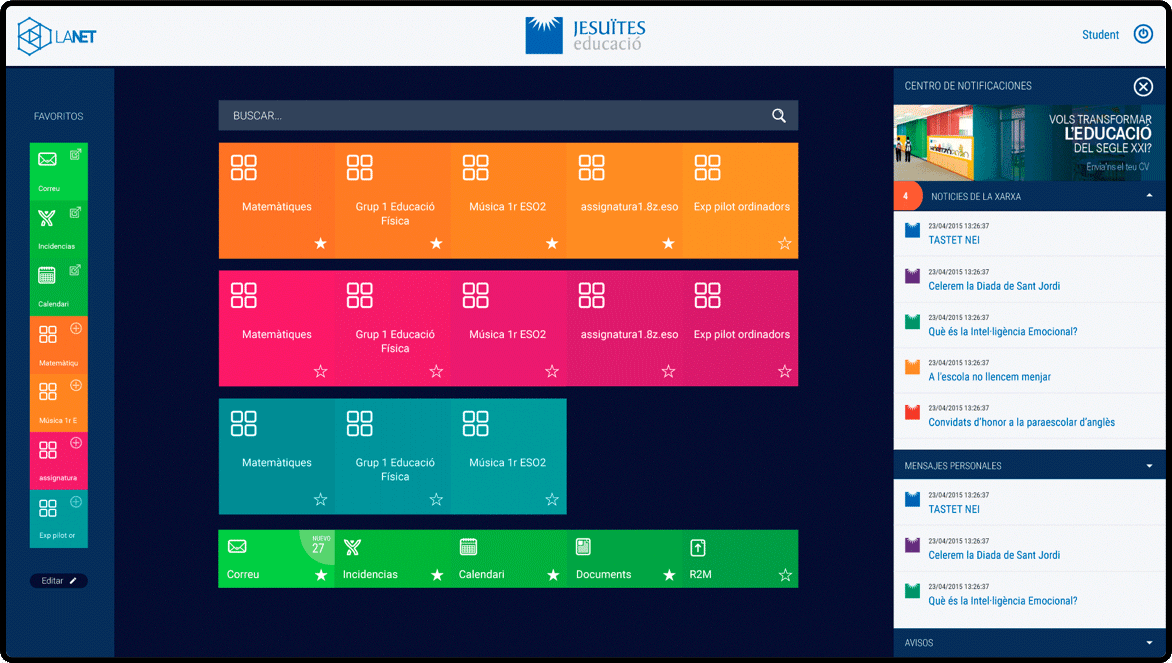Click the LANET logo
Viewport: 1172px width, 663px height.
55,34
